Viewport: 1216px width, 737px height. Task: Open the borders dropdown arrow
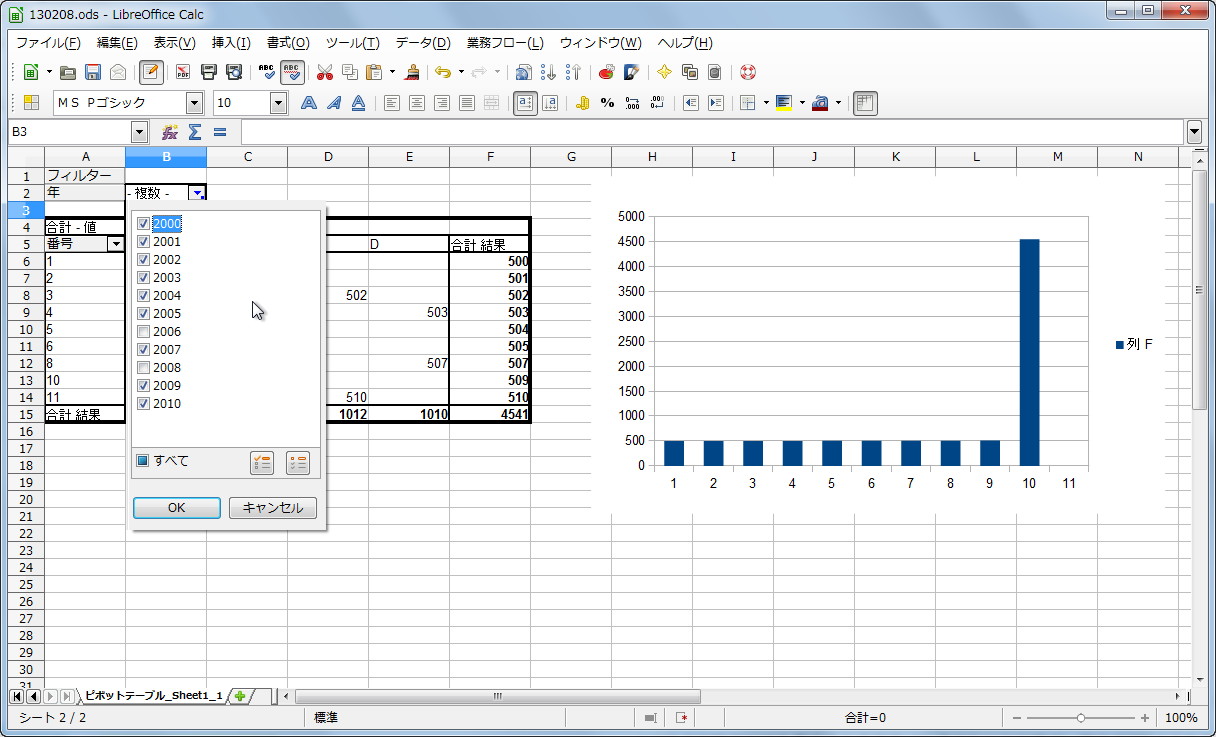(x=765, y=103)
